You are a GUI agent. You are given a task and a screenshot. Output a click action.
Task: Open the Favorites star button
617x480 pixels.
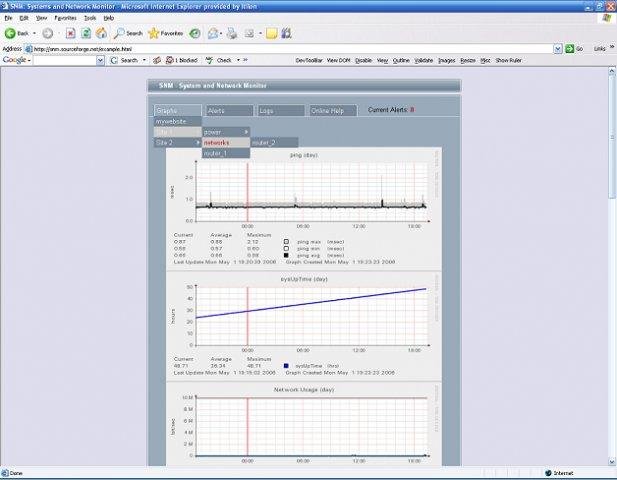[165, 33]
